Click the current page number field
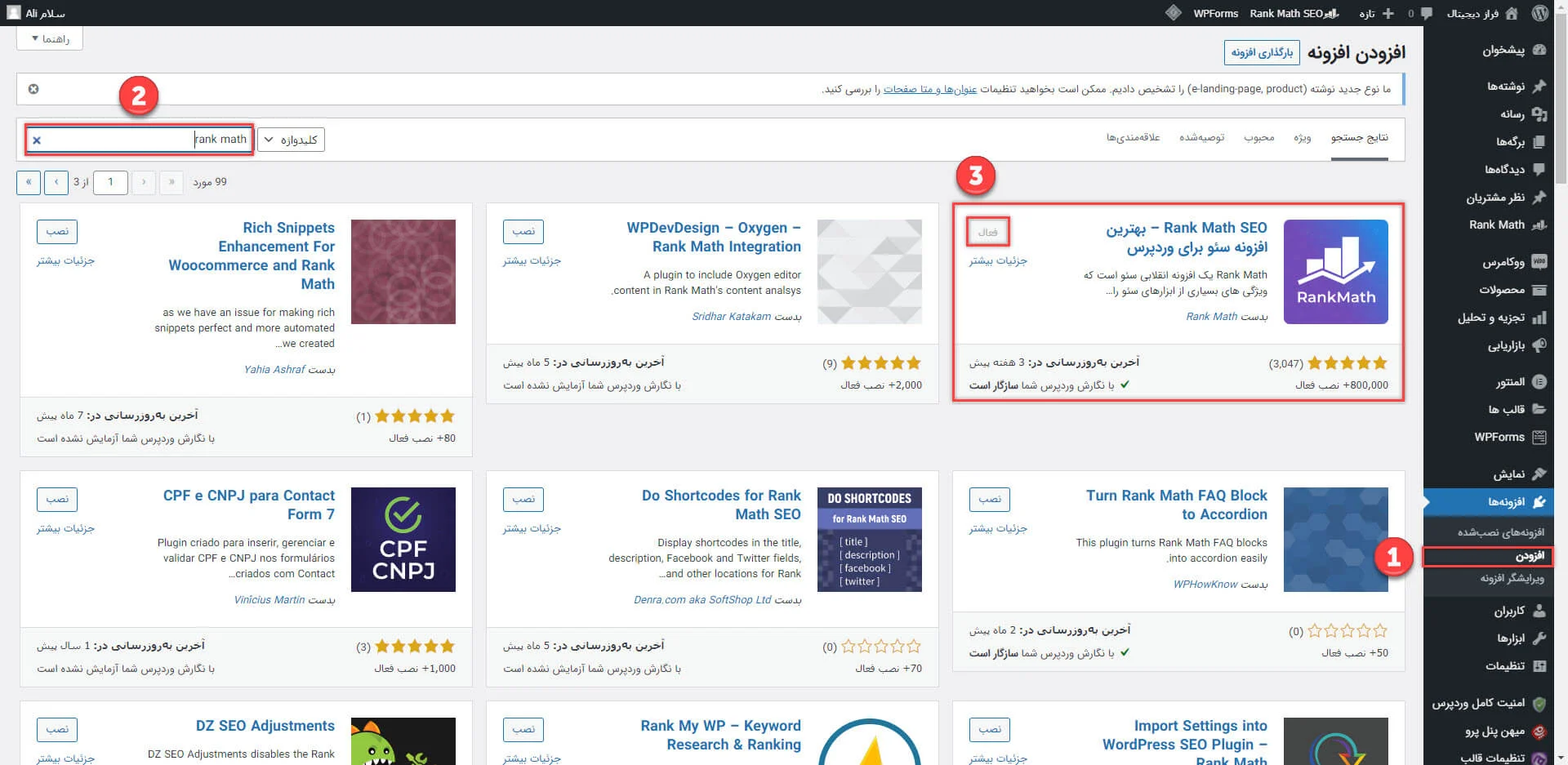 (x=111, y=182)
